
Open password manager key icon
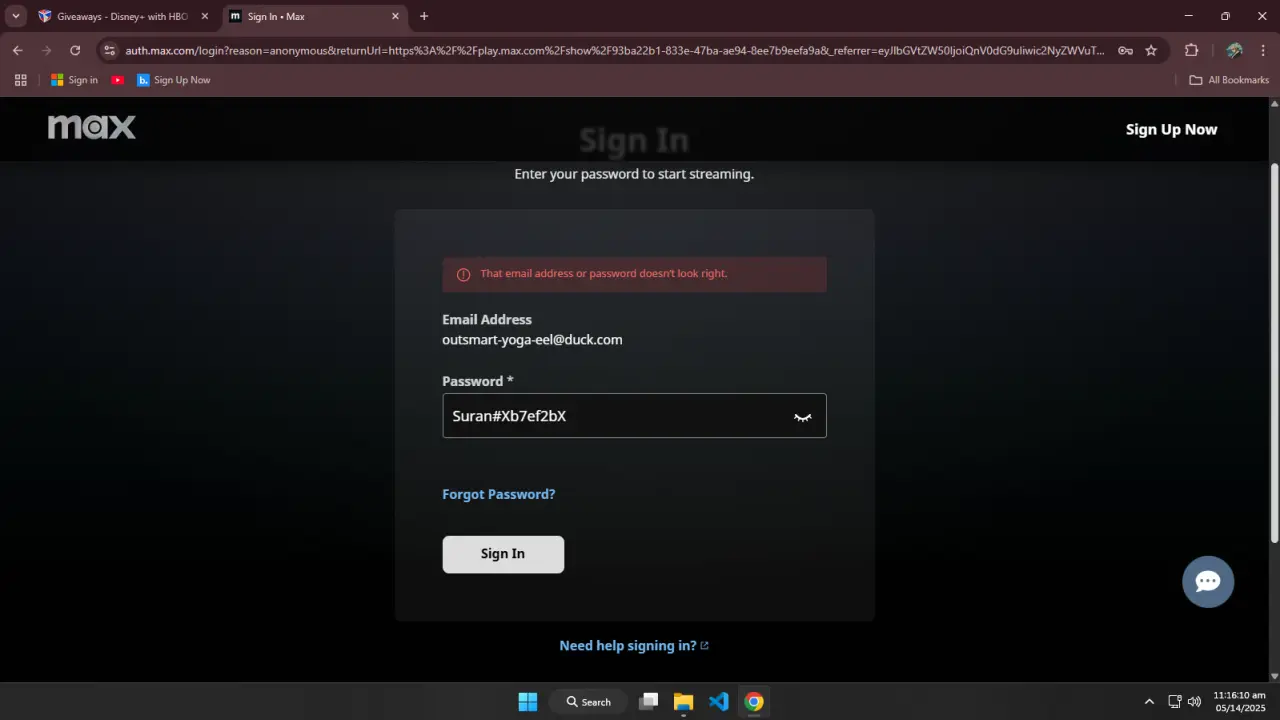(1125, 50)
